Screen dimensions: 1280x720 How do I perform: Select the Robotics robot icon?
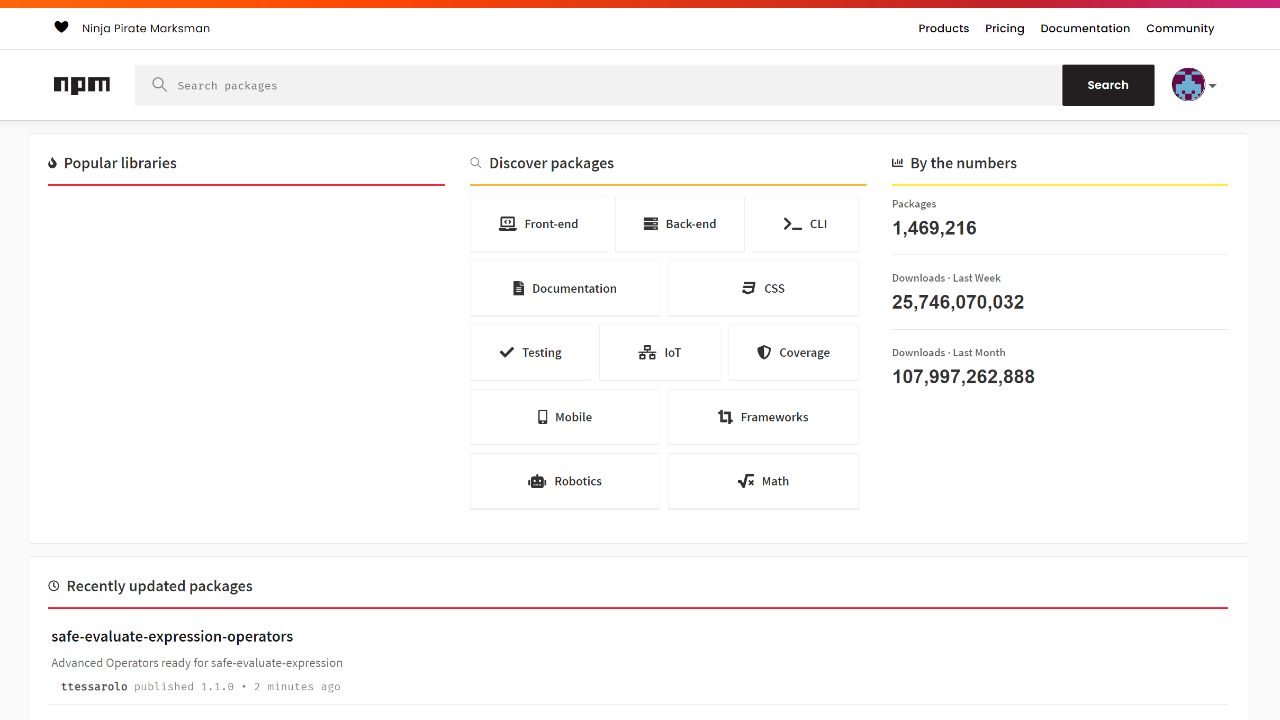tap(539, 481)
